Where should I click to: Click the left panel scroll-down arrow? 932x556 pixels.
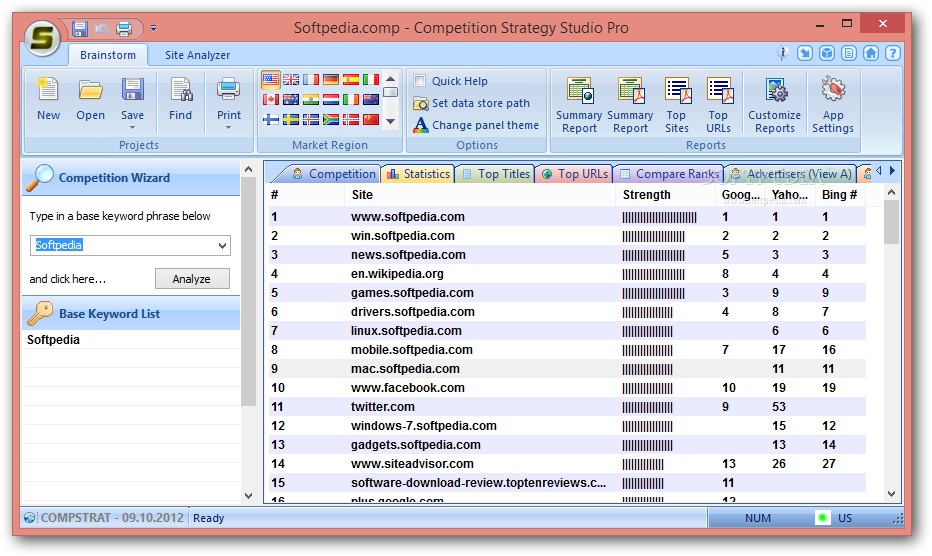[x=248, y=495]
